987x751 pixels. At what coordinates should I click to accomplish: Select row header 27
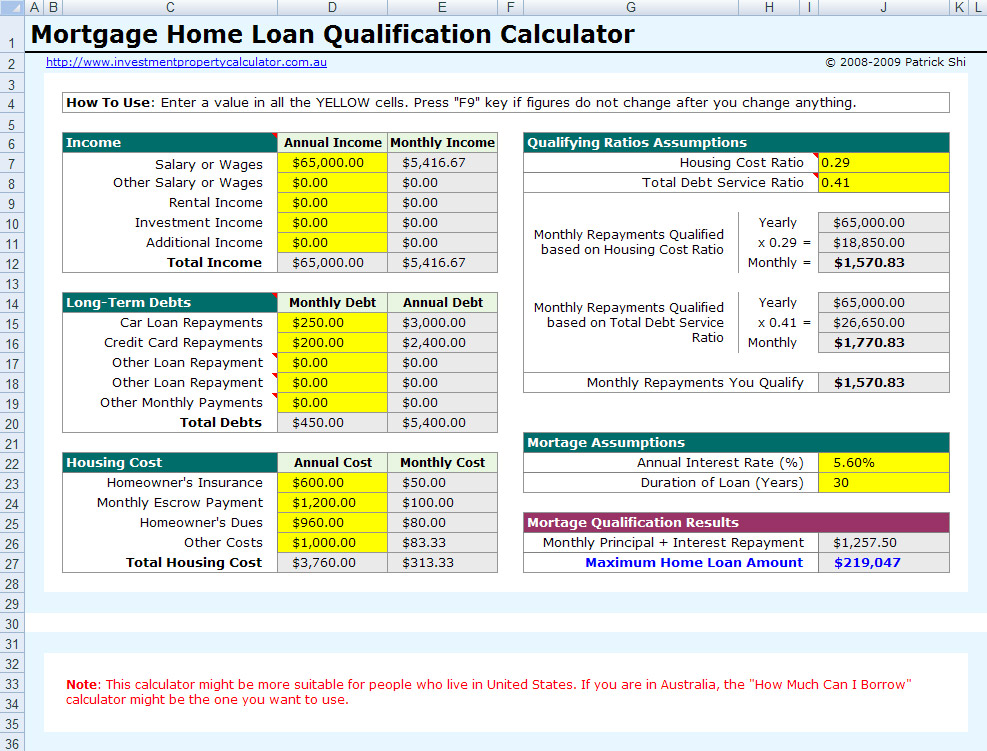click(12, 563)
